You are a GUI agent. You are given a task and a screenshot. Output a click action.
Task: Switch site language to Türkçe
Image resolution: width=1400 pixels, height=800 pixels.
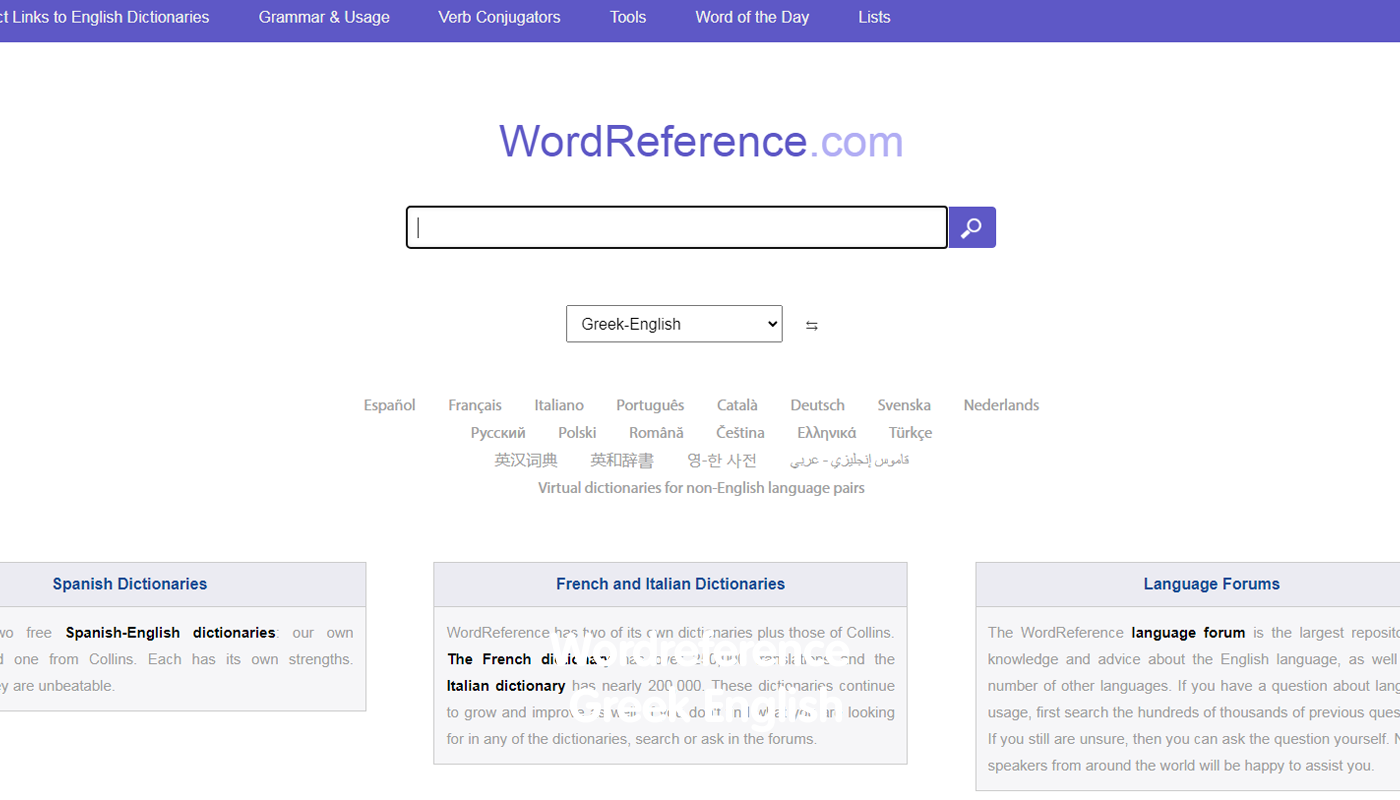coord(910,433)
